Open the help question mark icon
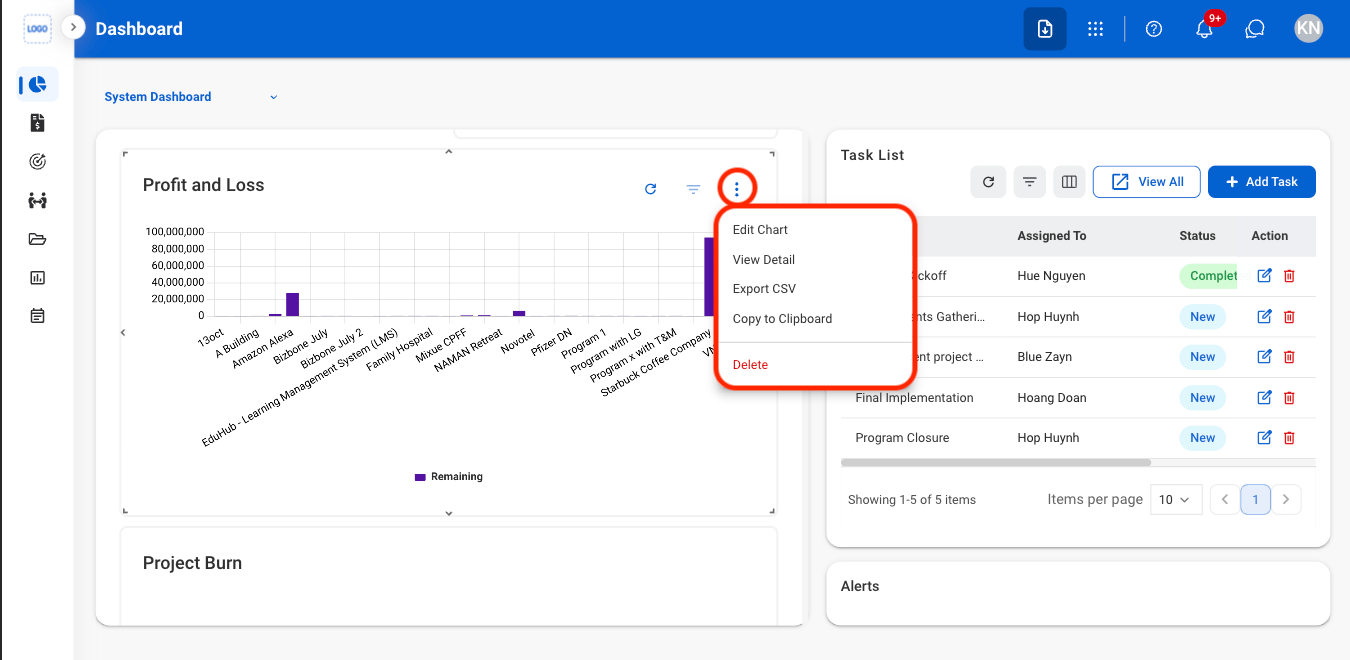 click(x=1154, y=29)
